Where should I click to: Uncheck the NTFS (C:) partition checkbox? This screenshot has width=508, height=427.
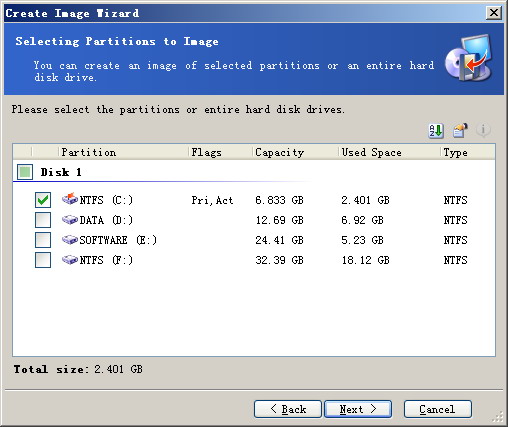(43, 200)
